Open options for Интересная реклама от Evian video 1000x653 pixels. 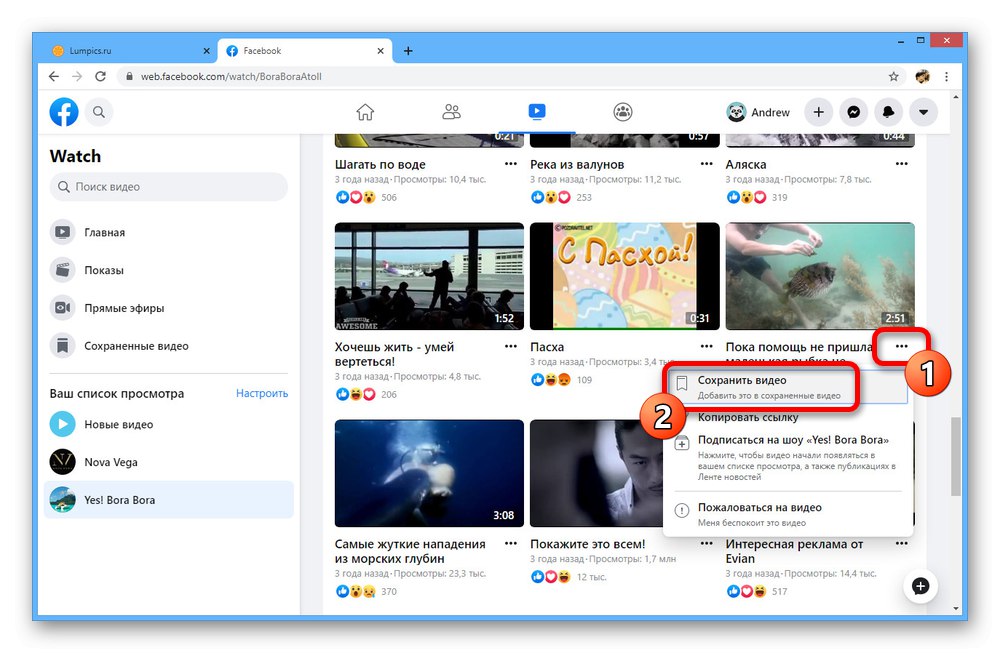point(901,543)
